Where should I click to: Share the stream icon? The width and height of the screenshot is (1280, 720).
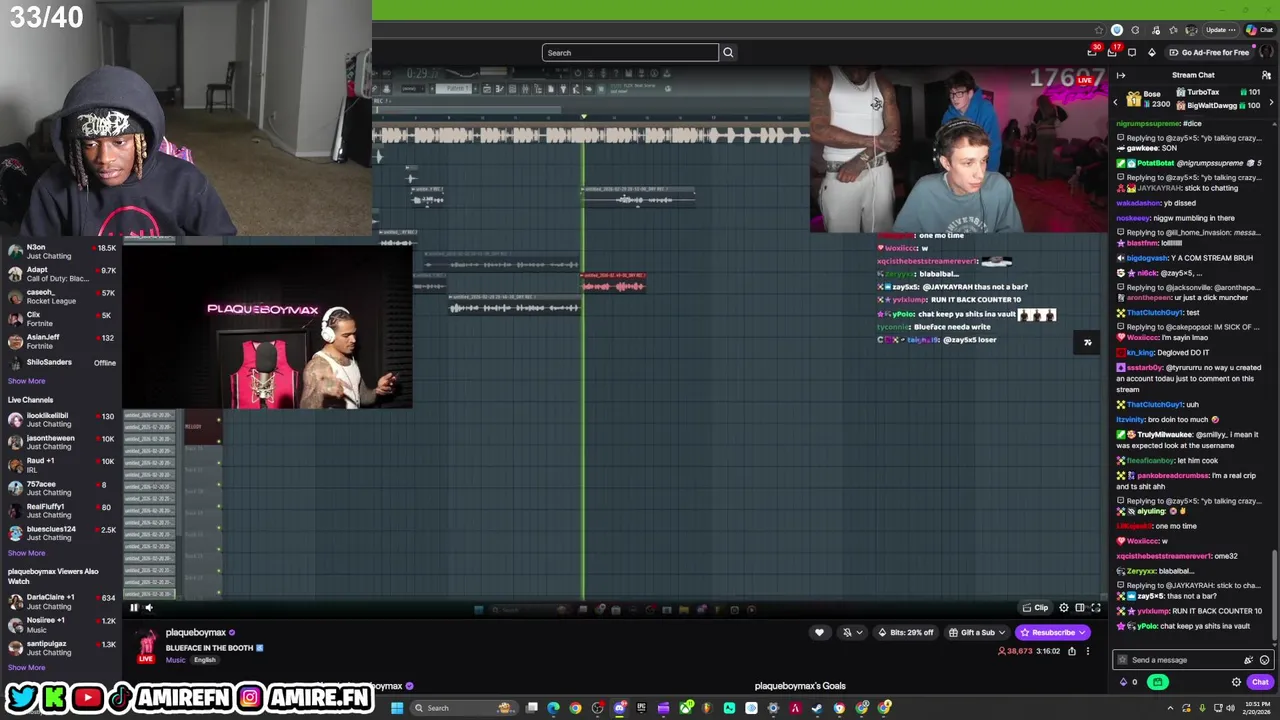click(x=1072, y=651)
